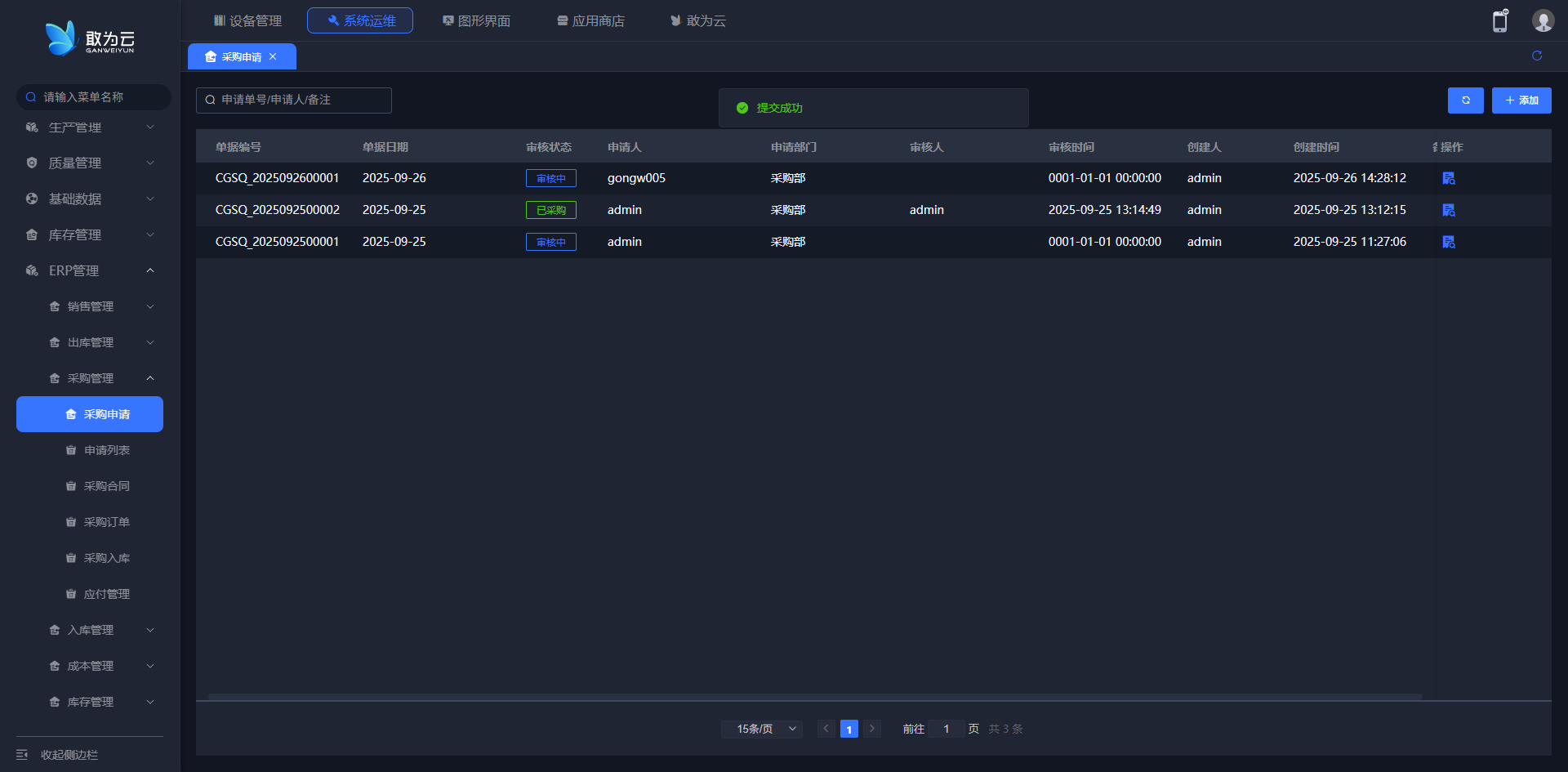This screenshot has width=1568, height=772.
Task: Reload page with top-right refresh icon
Action: pyautogui.click(x=1536, y=56)
